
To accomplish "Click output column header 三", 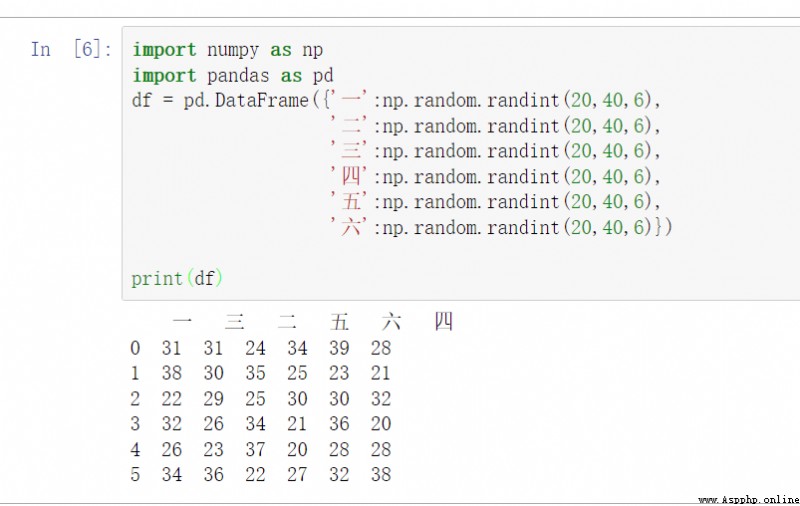I will 235,321.
